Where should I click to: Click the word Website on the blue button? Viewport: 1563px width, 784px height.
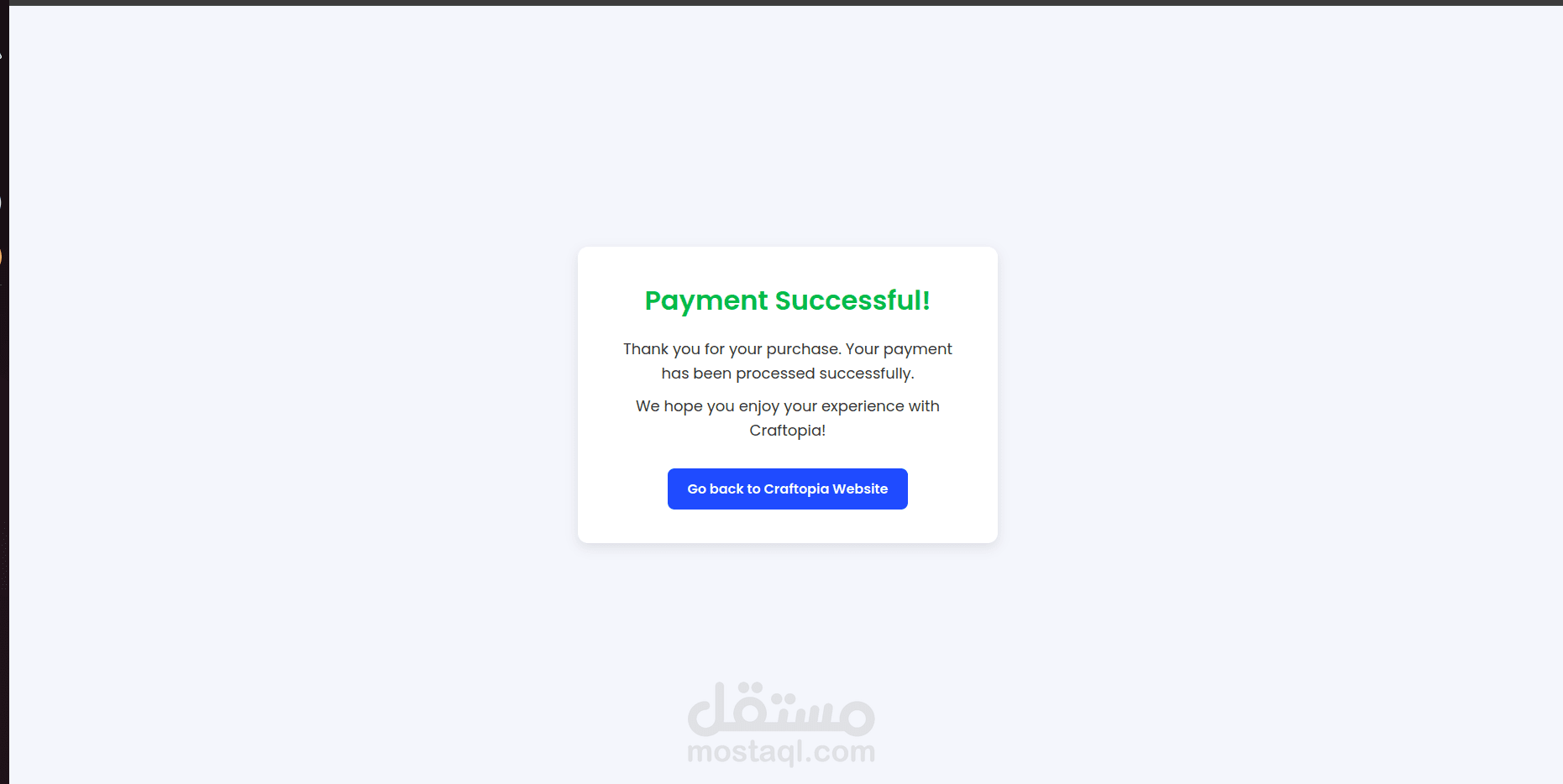[860, 489]
